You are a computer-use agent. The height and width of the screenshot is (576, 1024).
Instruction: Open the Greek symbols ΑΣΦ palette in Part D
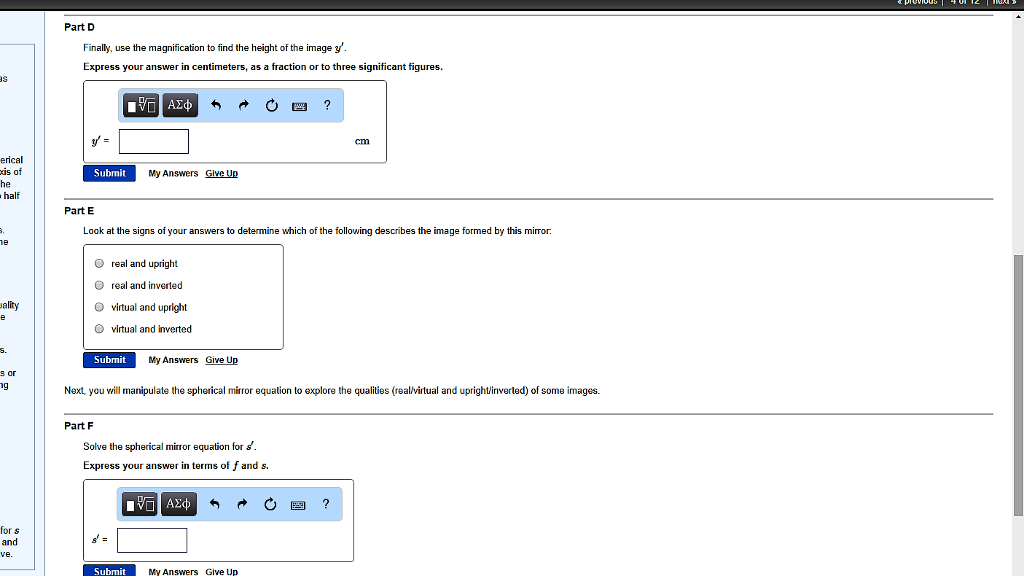point(179,105)
